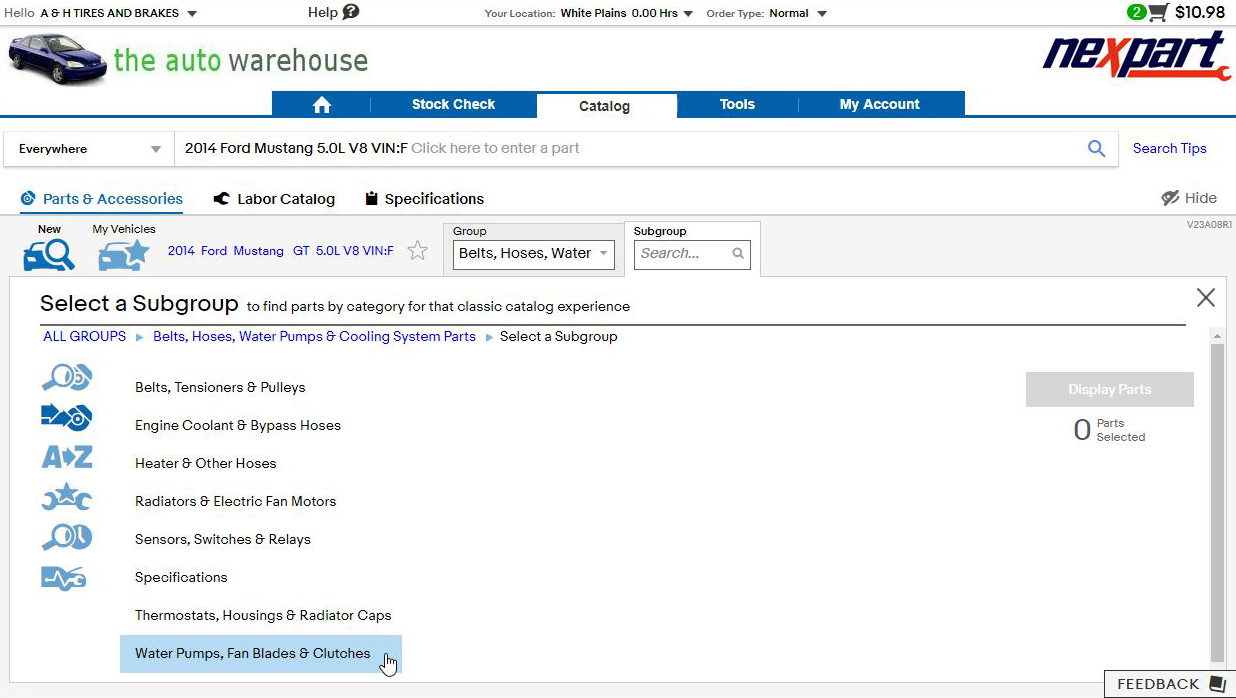This screenshot has height=698, width=1236.
Task: Open the A & H Tires account dropdown
Action: (119, 13)
